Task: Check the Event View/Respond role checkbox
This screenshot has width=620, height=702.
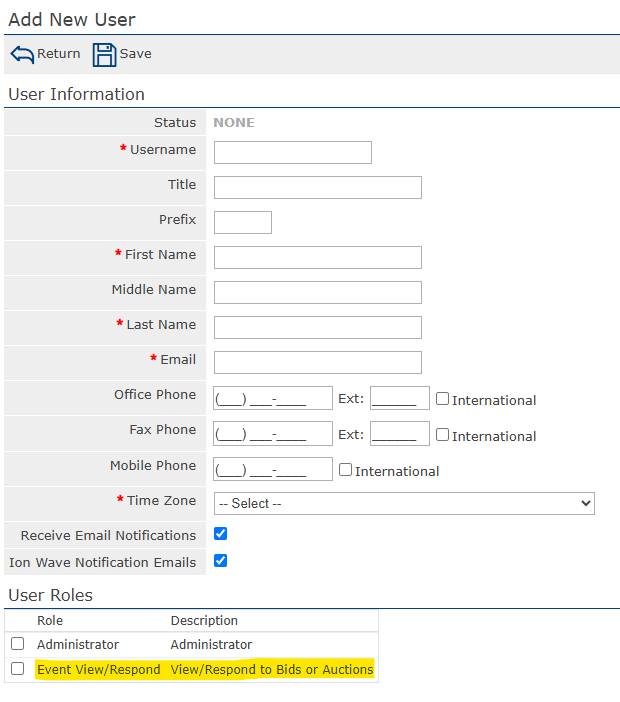Action: tap(17, 668)
